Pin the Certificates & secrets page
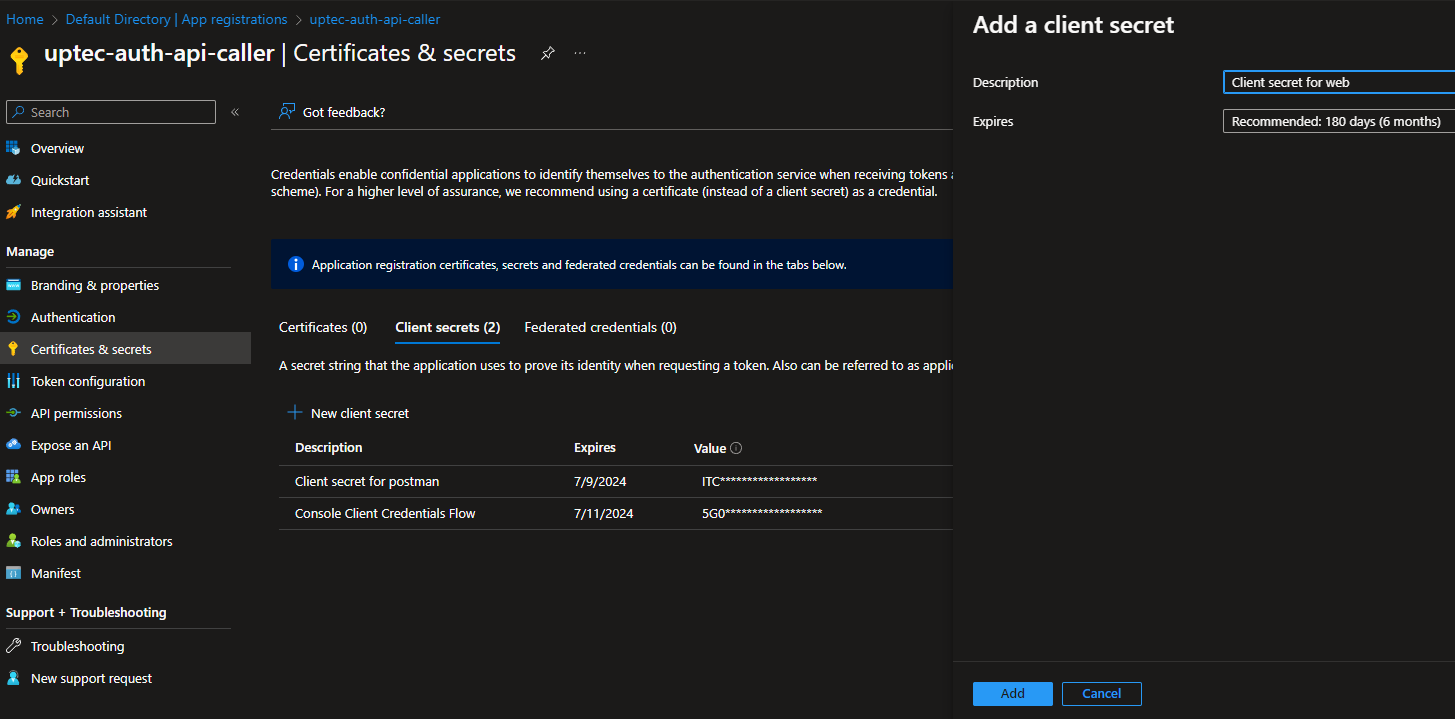 click(x=547, y=54)
